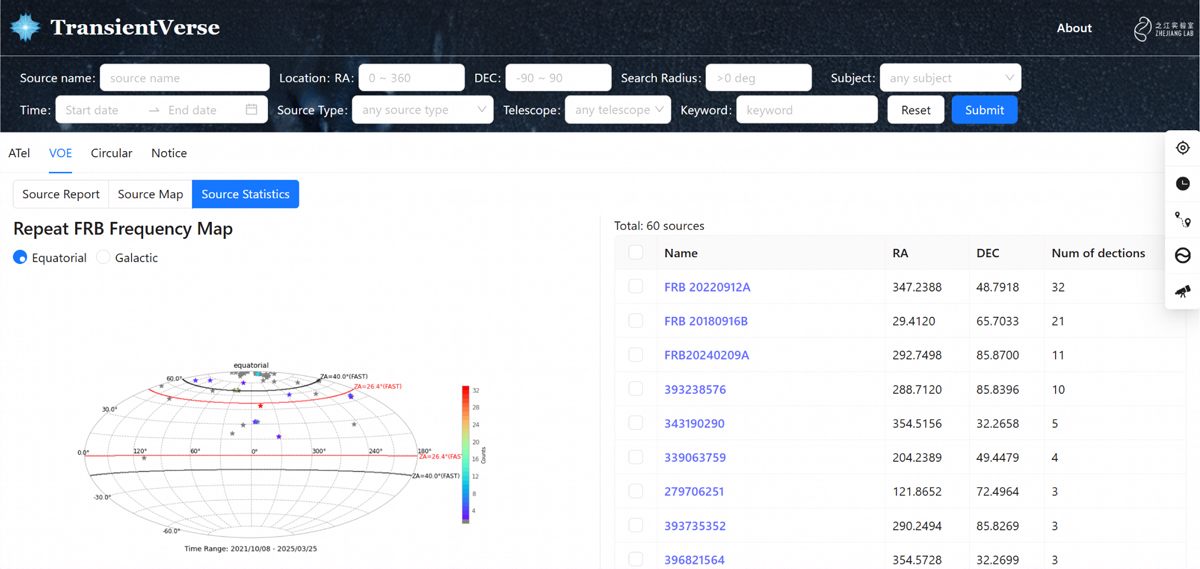Expand the Subject dropdown
This screenshot has height=569, width=1200.
[950, 78]
